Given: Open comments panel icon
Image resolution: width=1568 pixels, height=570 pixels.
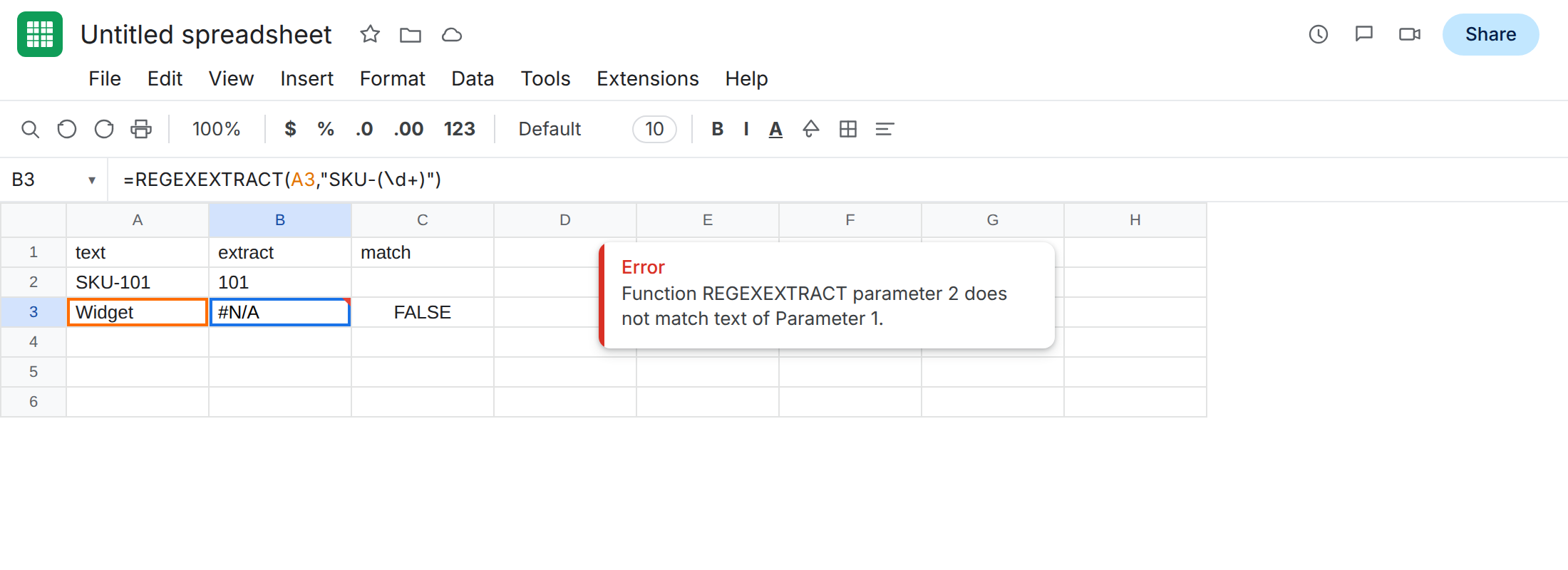Looking at the screenshot, I should [1364, 34].
